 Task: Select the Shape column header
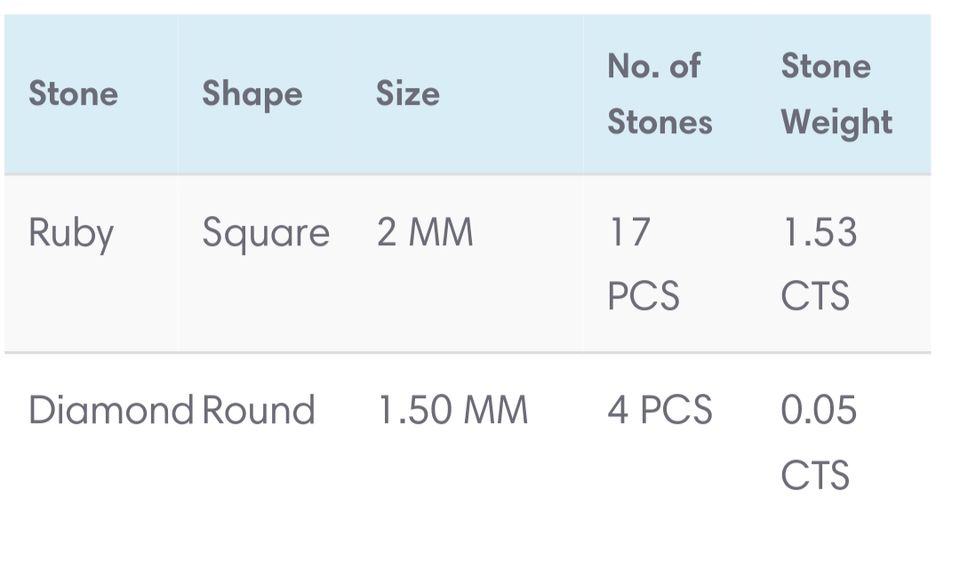[252, 94]
